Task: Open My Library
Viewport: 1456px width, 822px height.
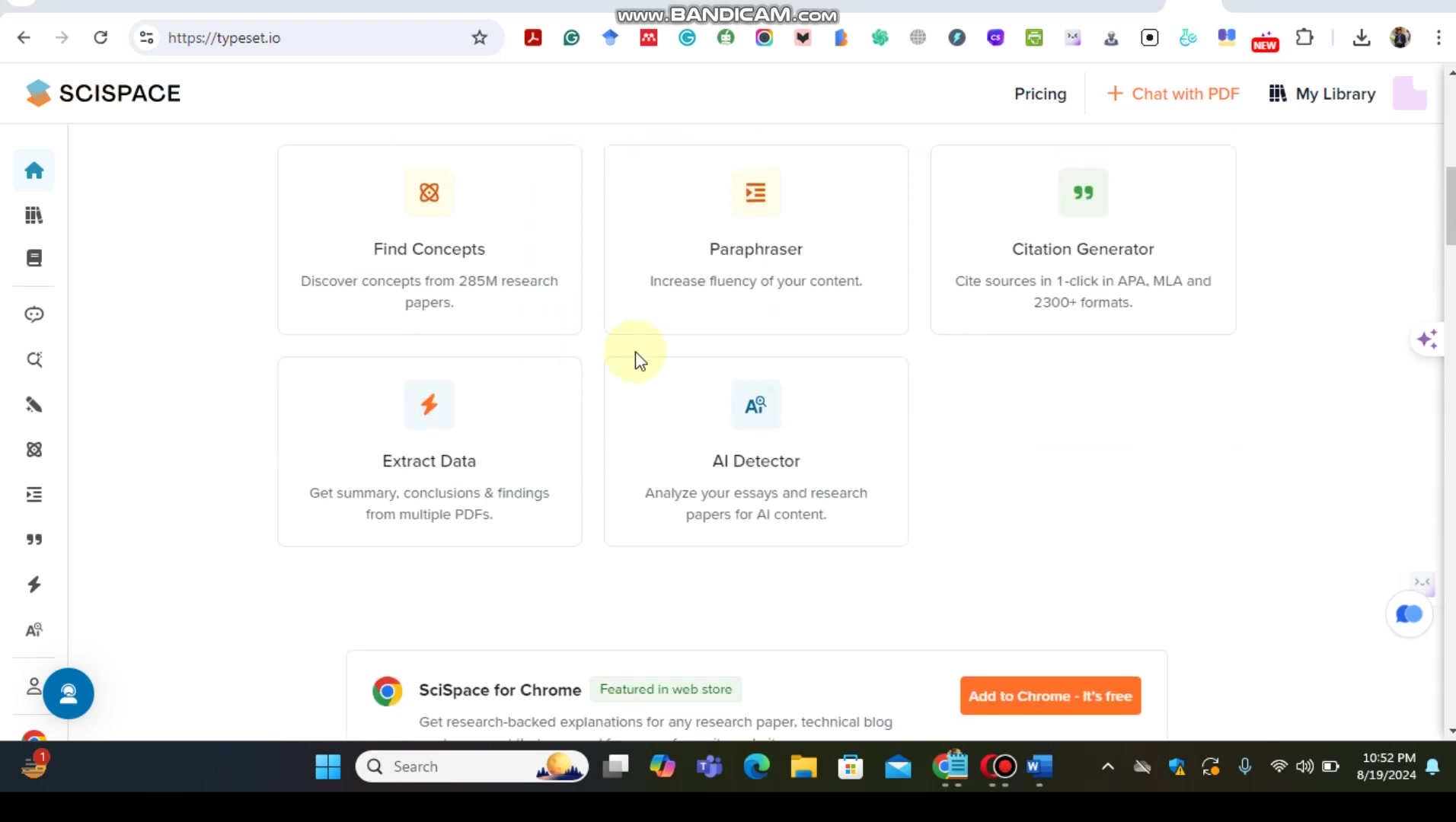Action: pos(1322,94)
